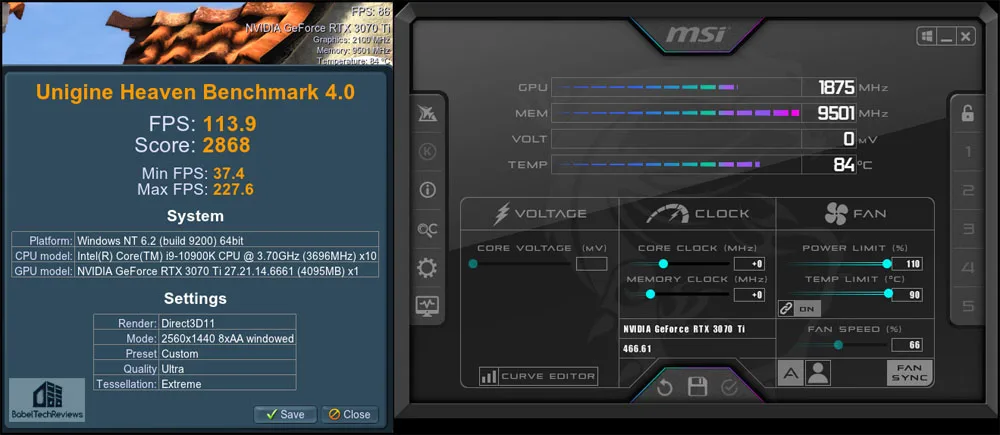Toggle the profile lock padlock icon
This screenshot has width=1000, height=435.
tap(968, 114)
